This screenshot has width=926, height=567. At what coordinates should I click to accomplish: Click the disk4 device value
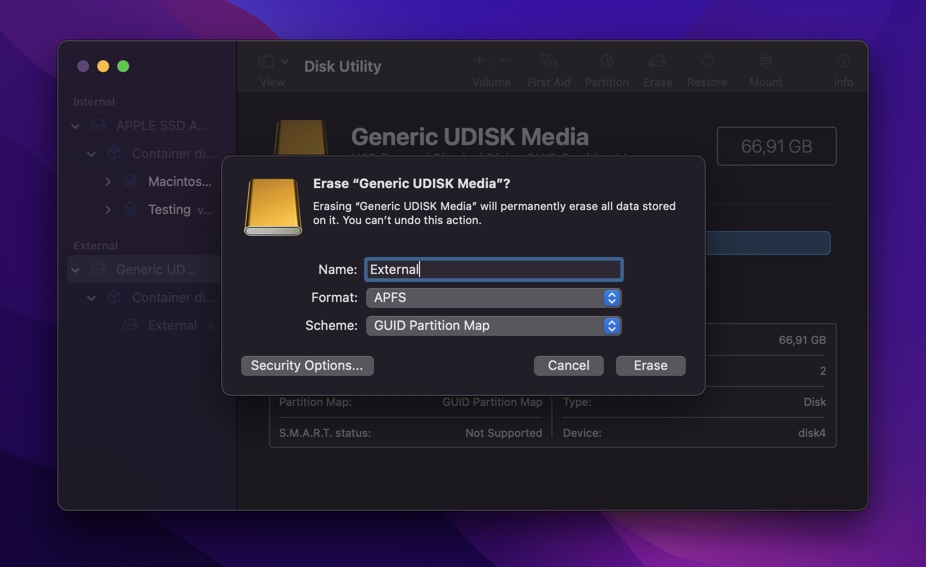[812, 433]
